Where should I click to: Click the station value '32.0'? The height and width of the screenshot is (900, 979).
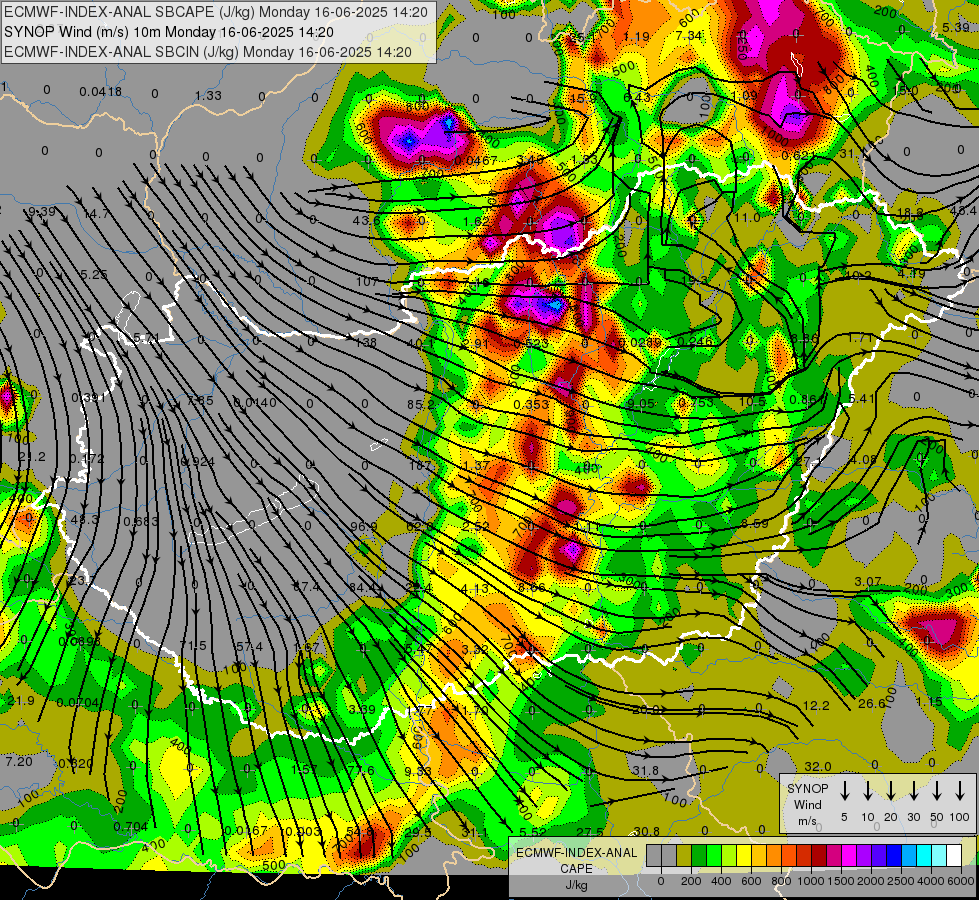tap(817, 766)
